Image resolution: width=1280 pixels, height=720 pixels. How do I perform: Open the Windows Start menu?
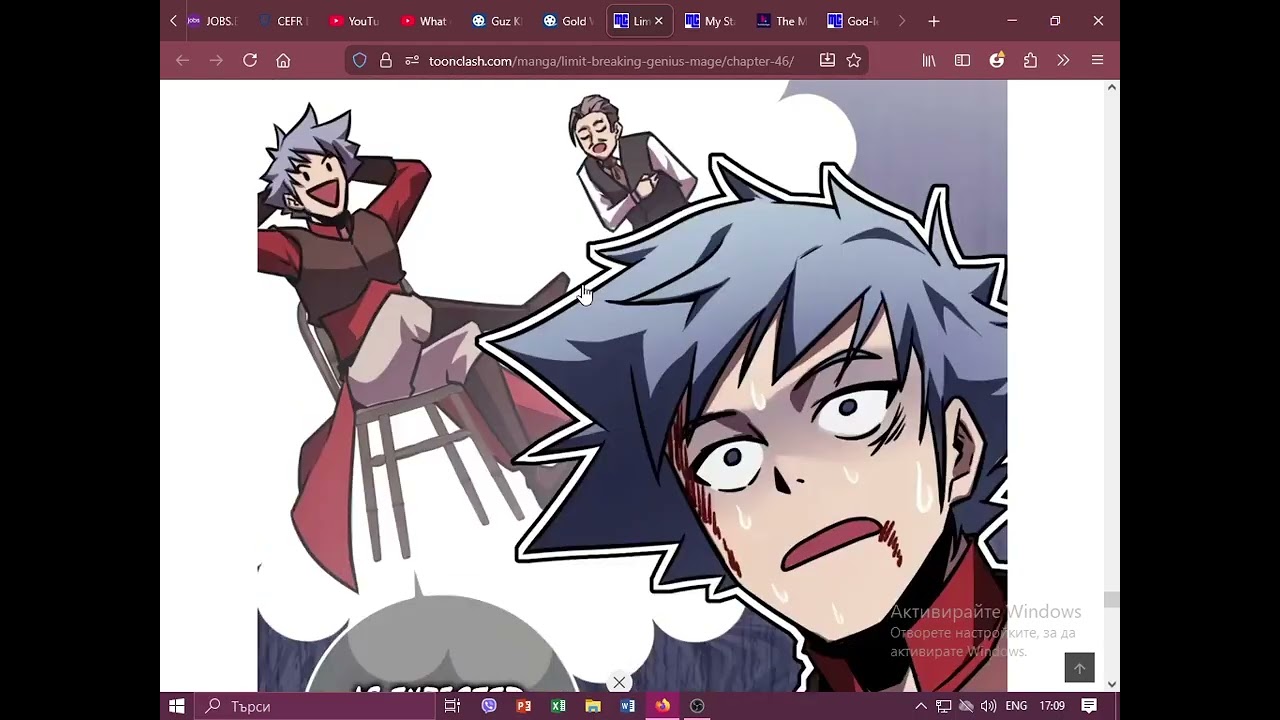pos(177,706)
